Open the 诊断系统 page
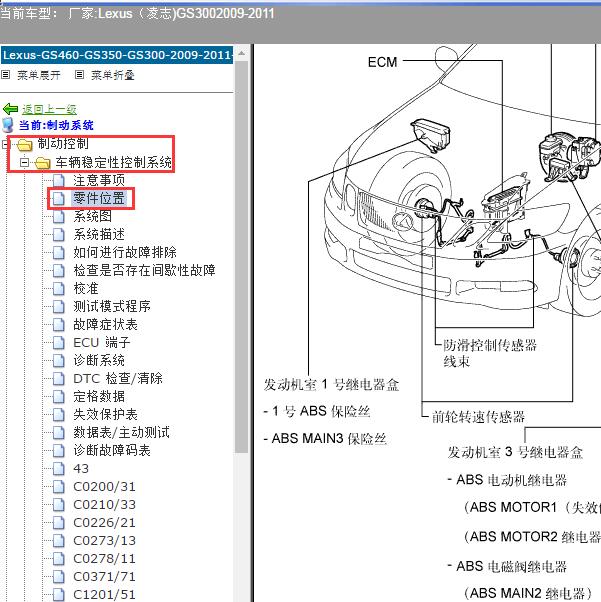The width and height of the screenshot is (601, 602). [99, 361]
